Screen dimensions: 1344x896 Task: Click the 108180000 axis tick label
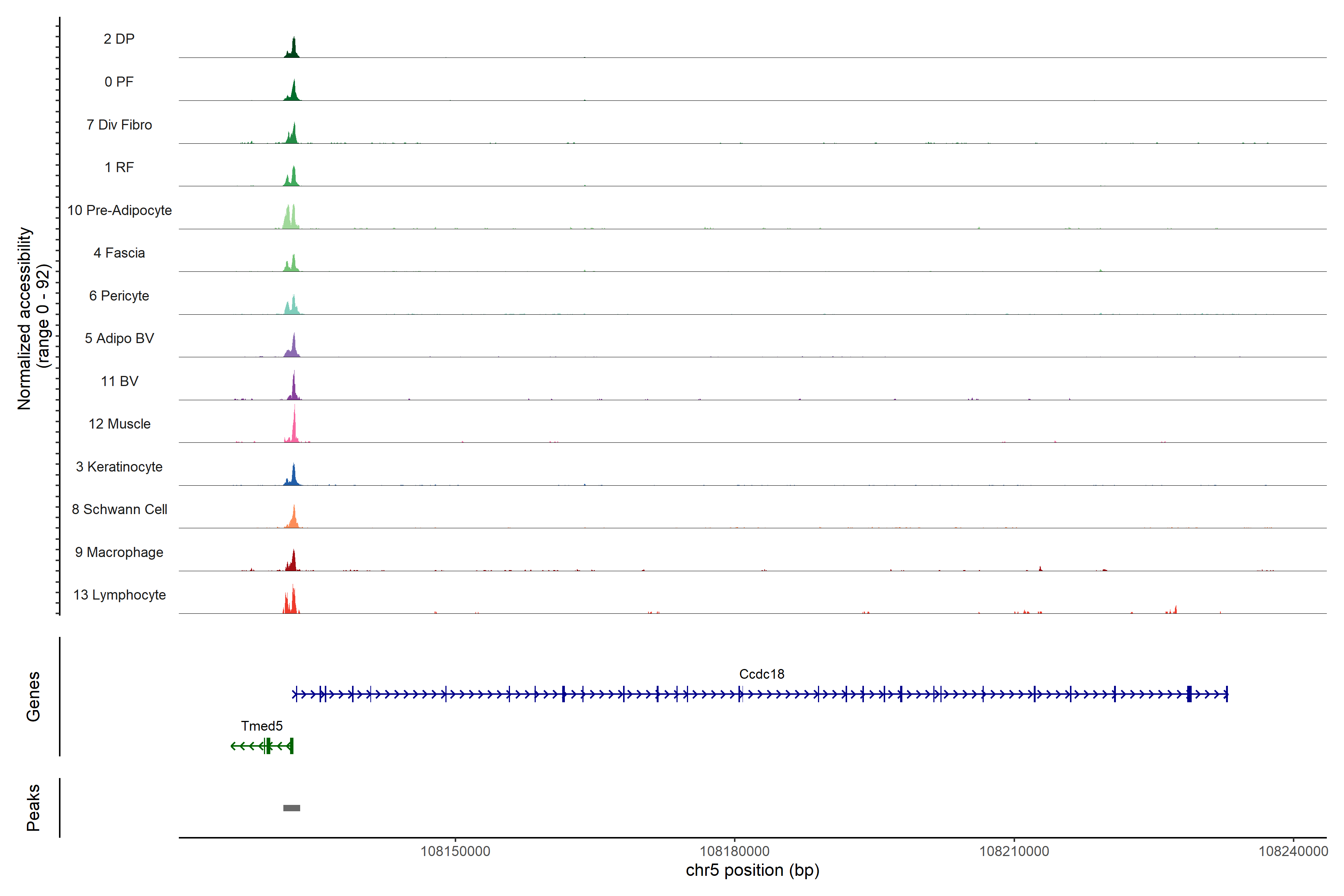tap(734, 852)
